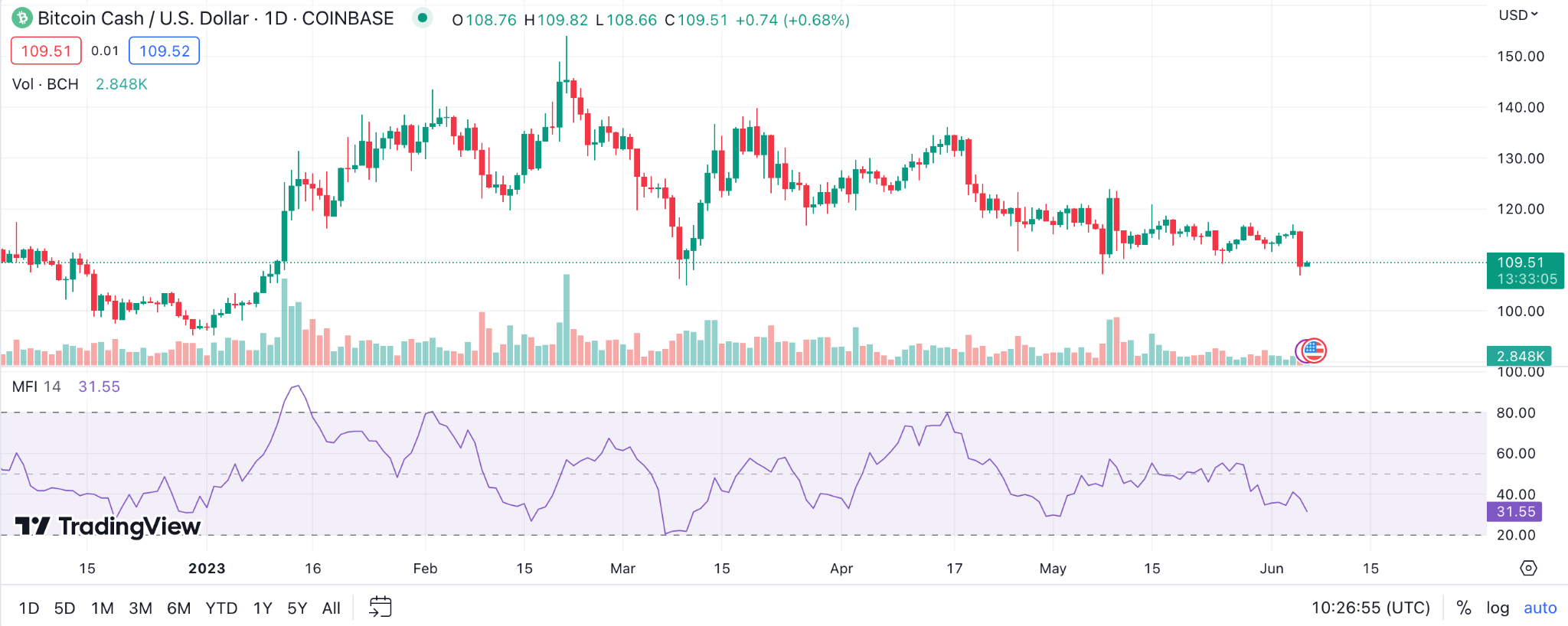Click the 120.00 price axis label

1521,209
